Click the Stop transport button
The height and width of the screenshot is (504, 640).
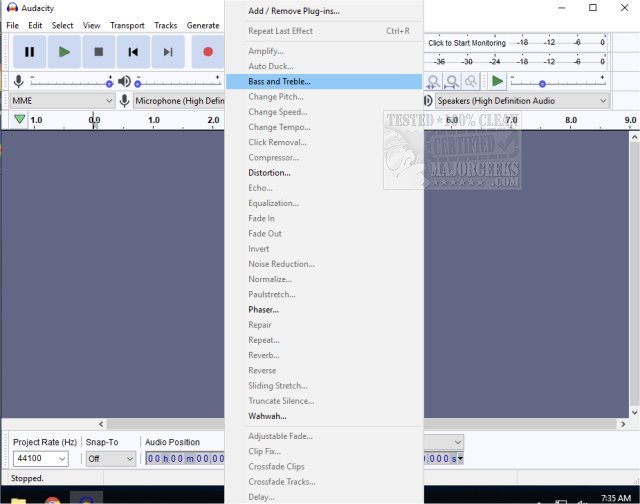pyautogui.click(x=99, y=52)
